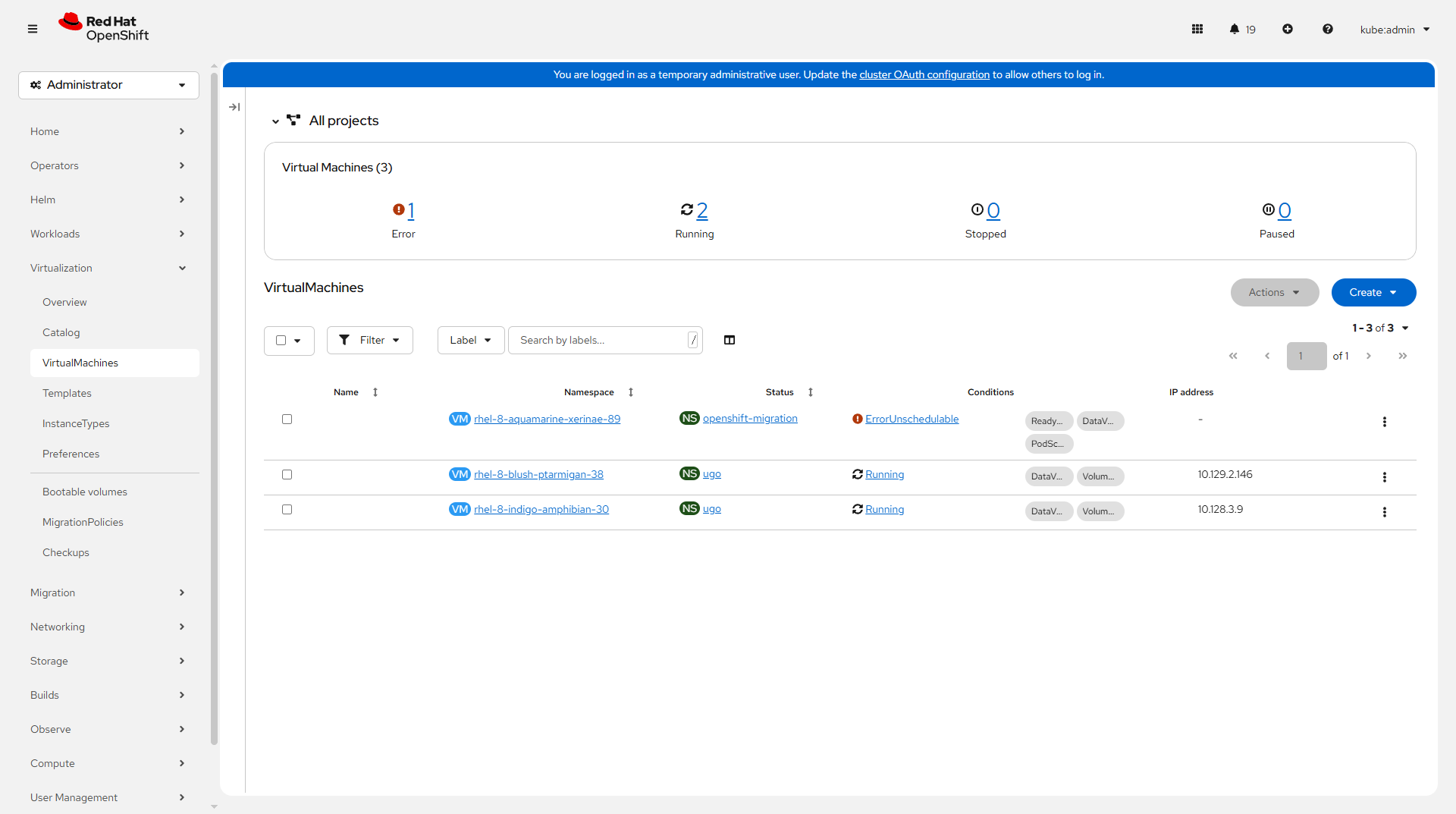This screenshot has height=814, width=1456.
Task: Tick checkbox for rhel-8-blush-ptarmigan-38 row
Action: point(287,474)
